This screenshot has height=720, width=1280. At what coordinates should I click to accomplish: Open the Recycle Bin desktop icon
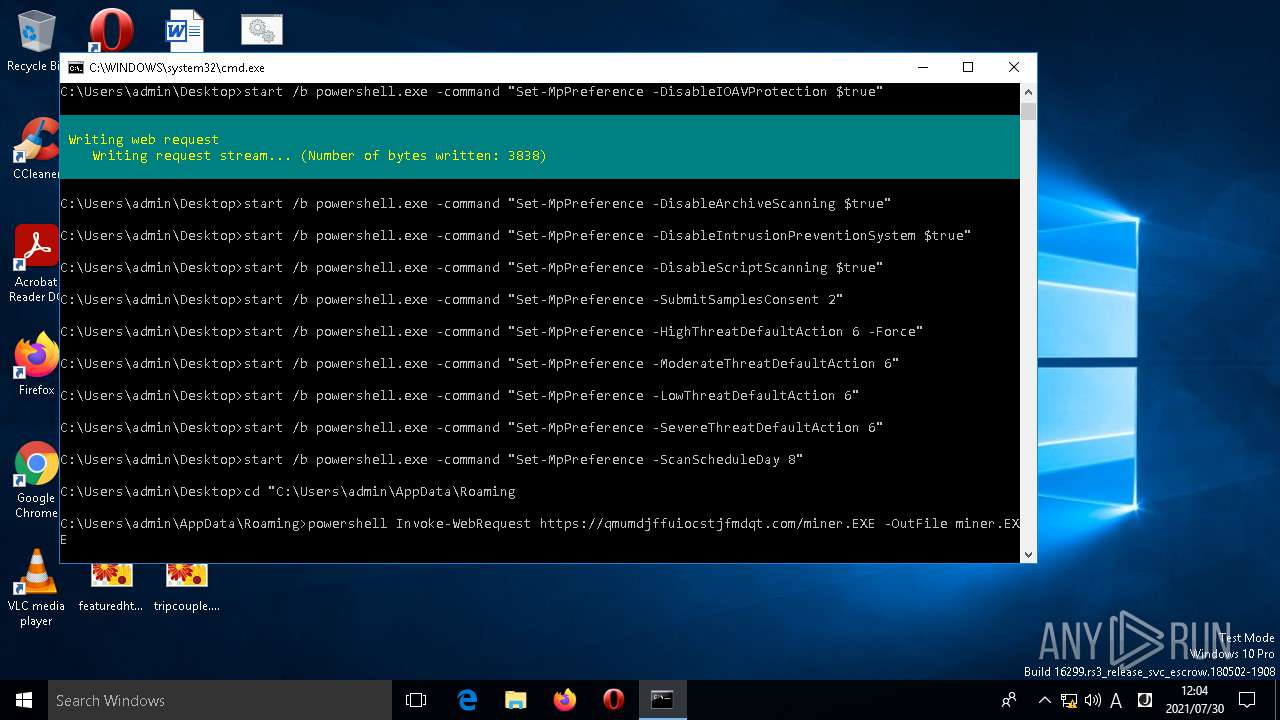point(36,40)
